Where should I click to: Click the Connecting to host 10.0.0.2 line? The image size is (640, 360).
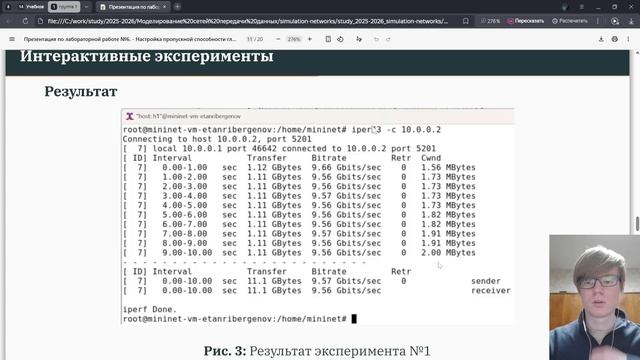[217, 139]
